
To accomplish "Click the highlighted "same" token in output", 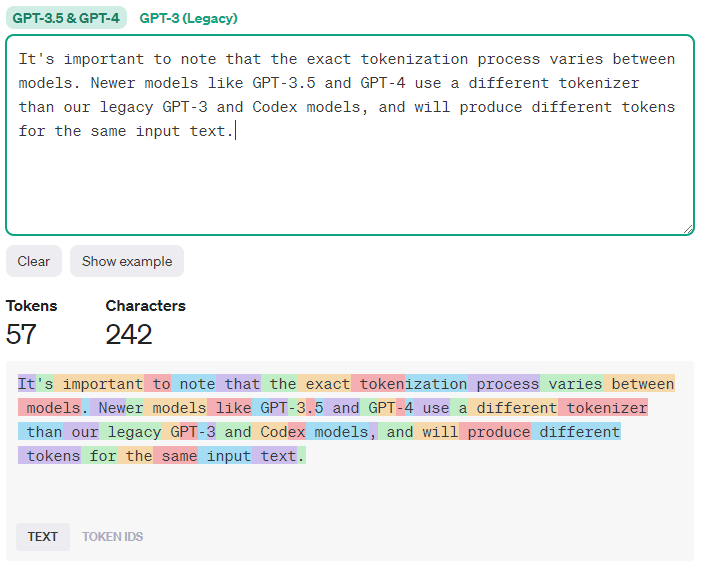I will click(178, 456).
